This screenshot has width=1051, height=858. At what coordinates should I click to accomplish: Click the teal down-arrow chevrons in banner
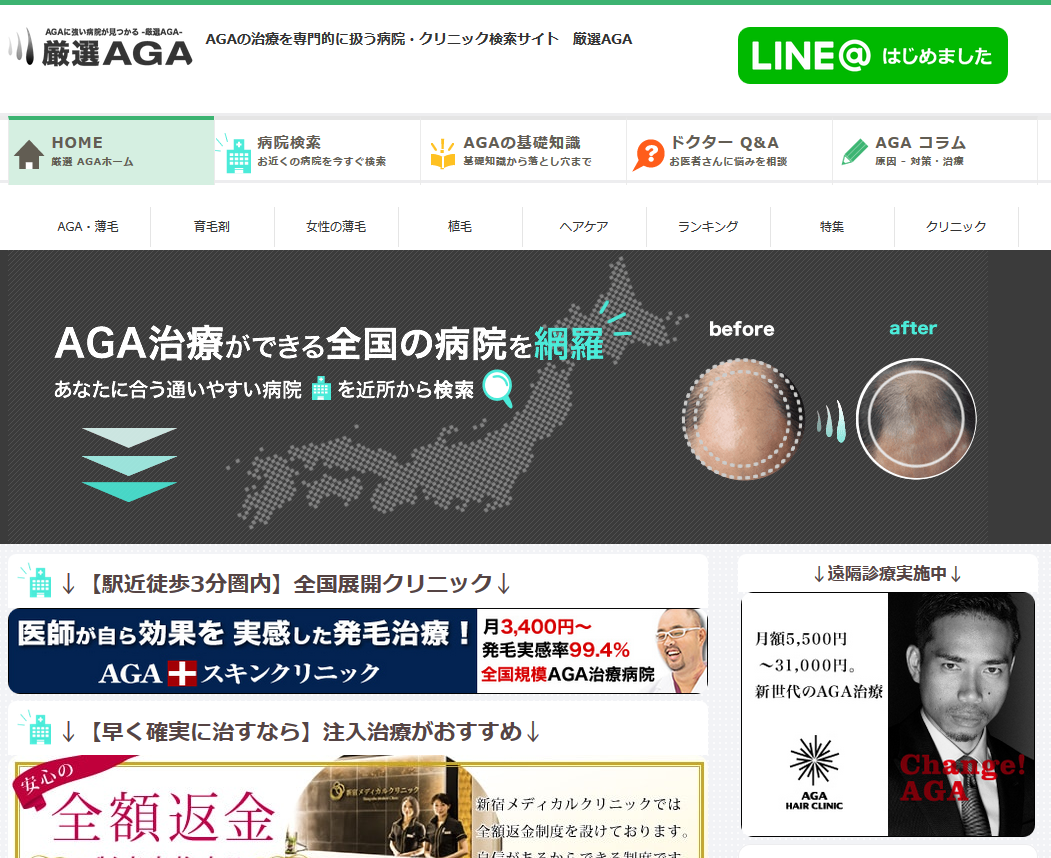129,465
